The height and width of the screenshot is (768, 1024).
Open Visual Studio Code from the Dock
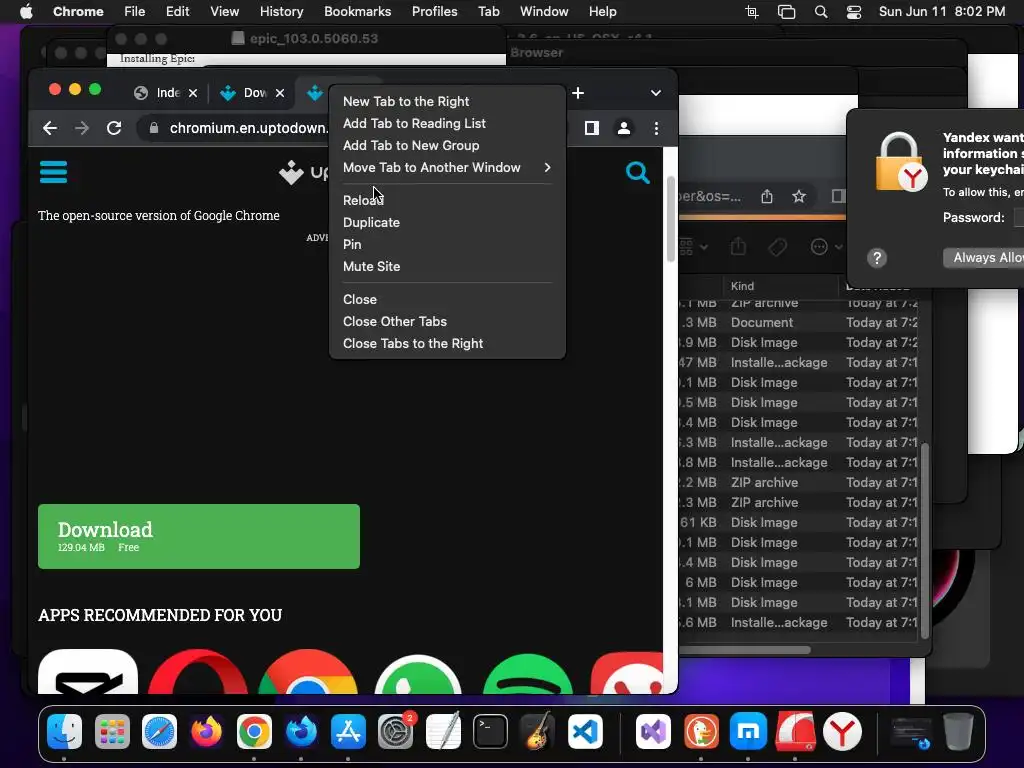(585, 731)
